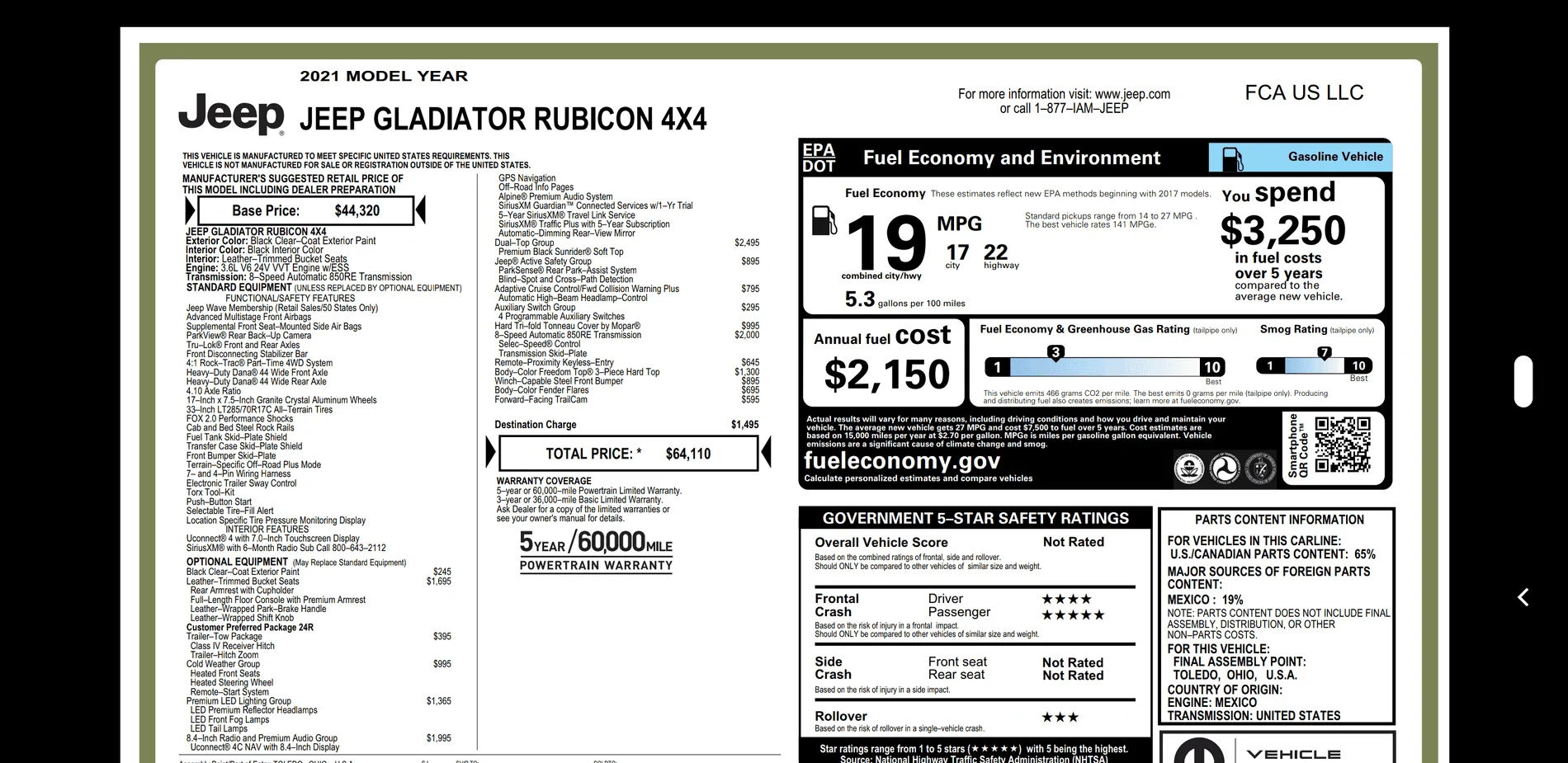Screen dimensions: 1568x763
Task: Click the agency seal nearest the QR code
Action: [1259, 469]
